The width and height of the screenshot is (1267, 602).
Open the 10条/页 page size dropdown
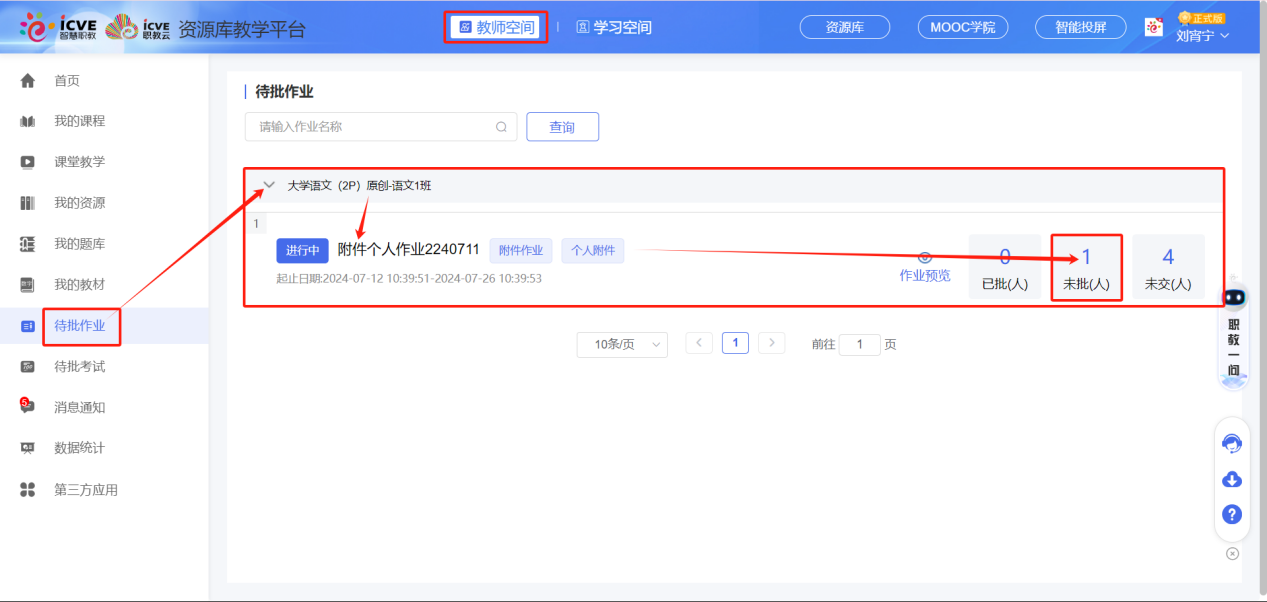[x=621, y=344]
